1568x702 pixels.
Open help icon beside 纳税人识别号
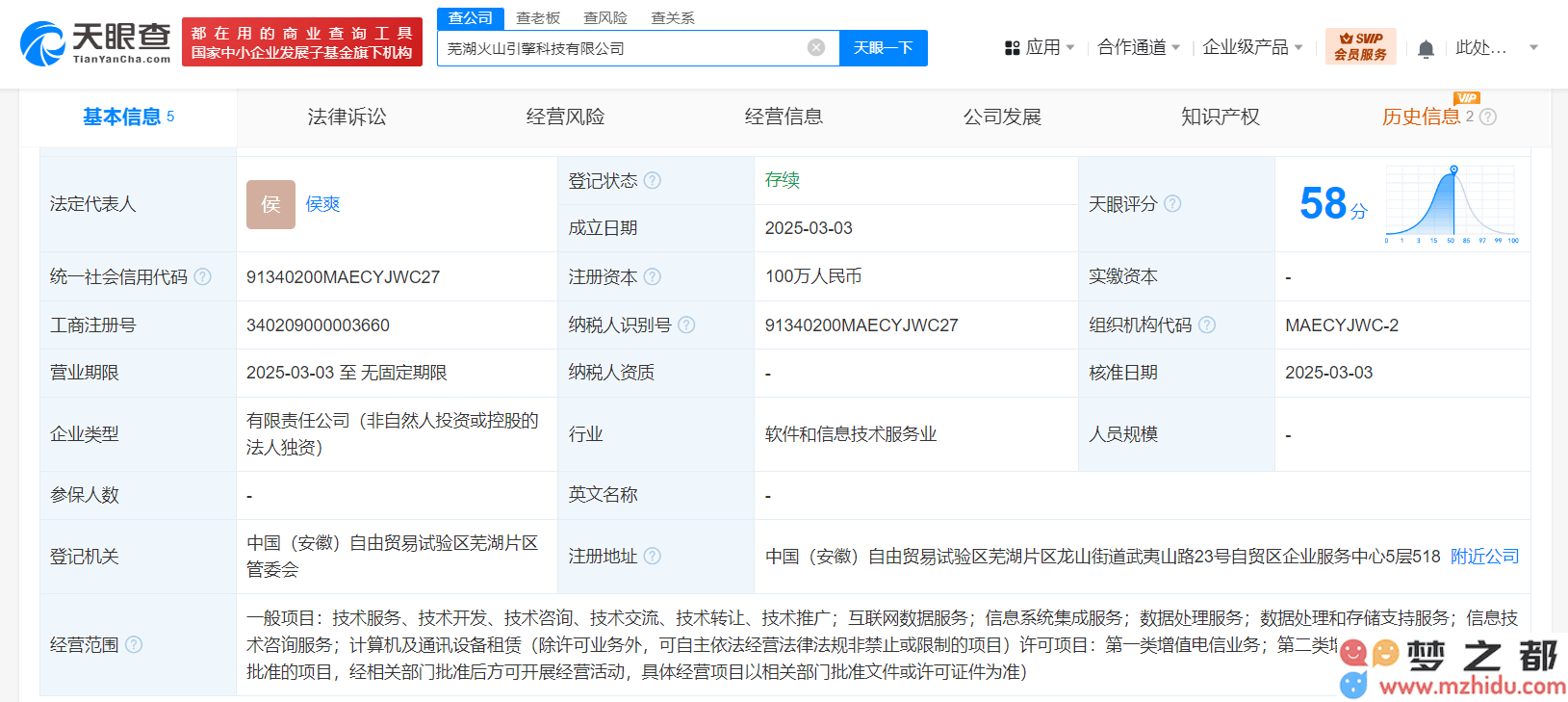686,325
